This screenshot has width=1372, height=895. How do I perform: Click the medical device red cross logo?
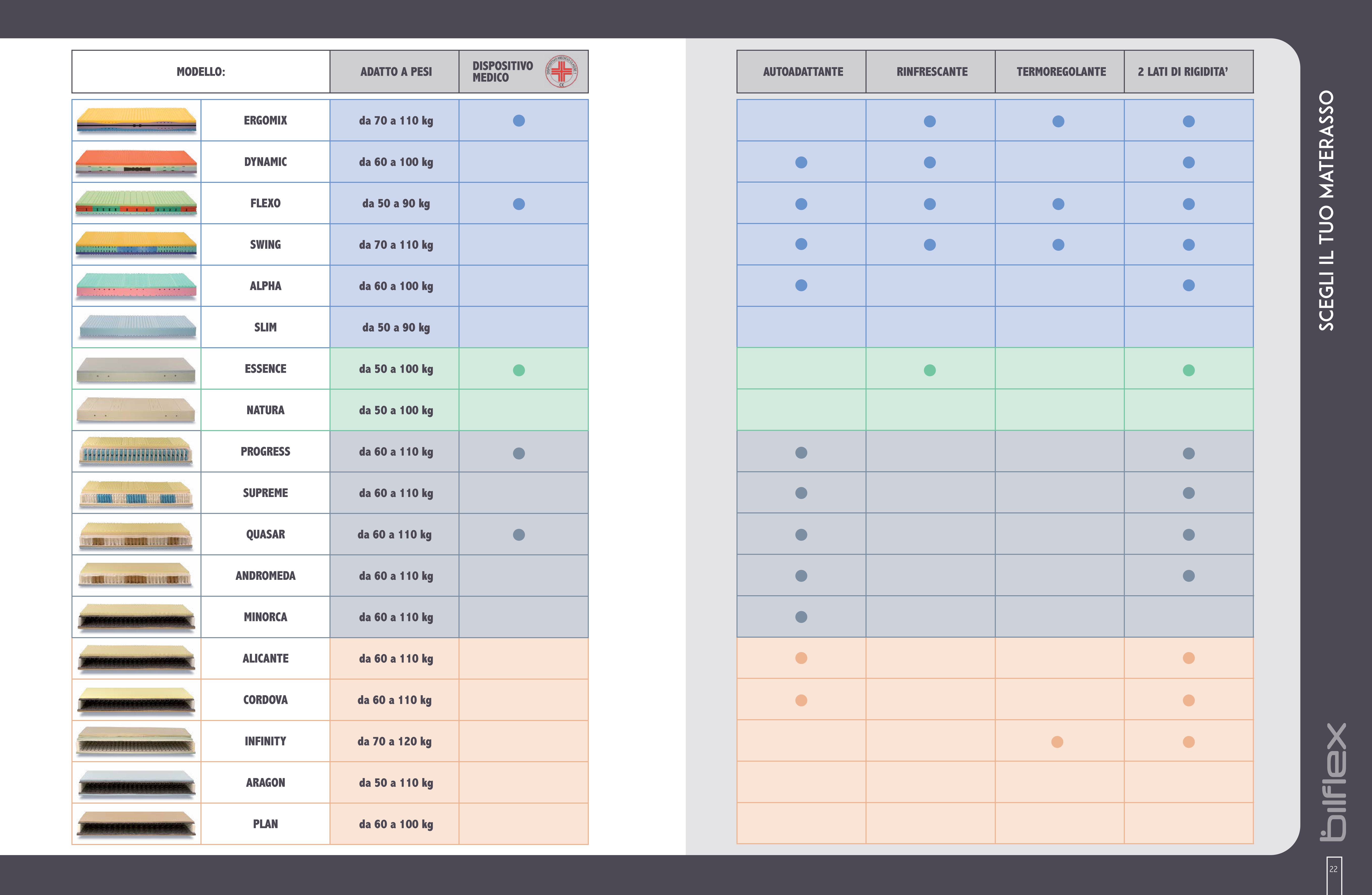(x=562, y=71)
